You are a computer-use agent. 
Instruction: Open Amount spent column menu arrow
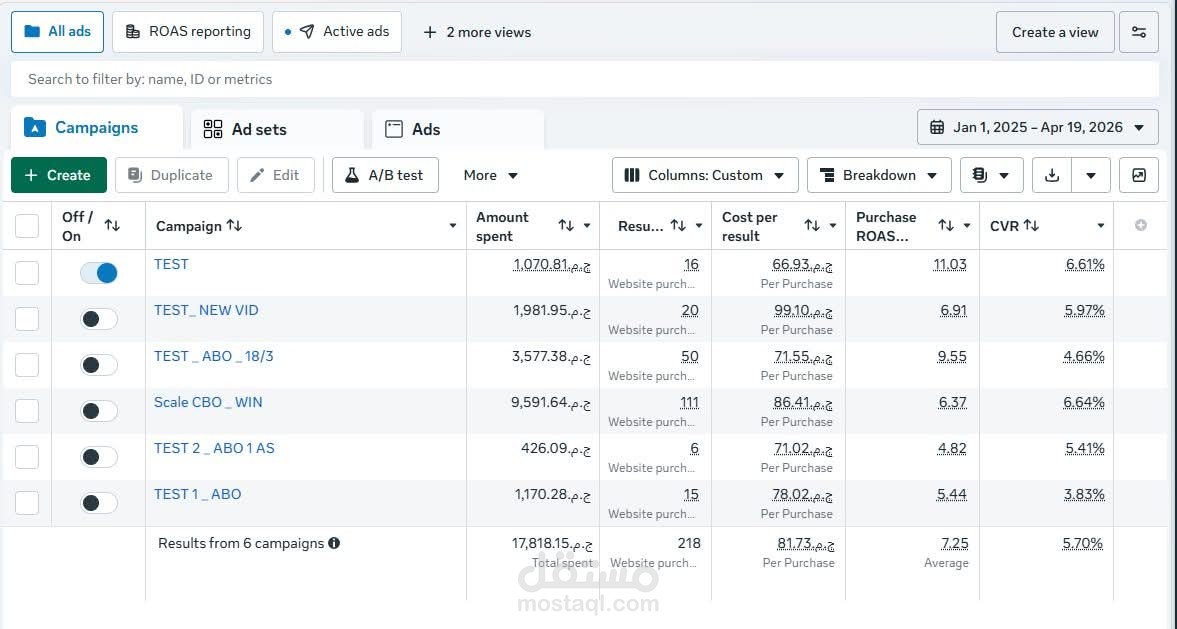(x=587, y=226)
